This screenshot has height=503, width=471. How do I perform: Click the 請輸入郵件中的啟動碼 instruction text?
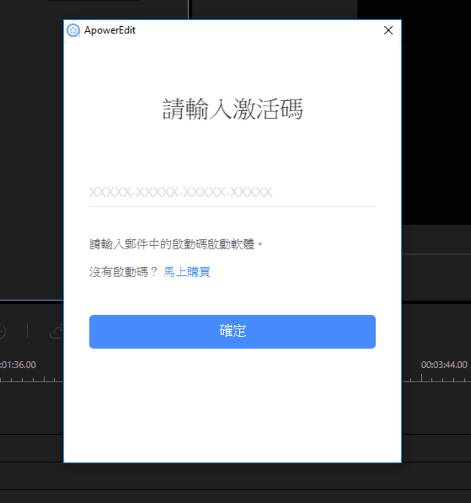click(x=176, y=244)
